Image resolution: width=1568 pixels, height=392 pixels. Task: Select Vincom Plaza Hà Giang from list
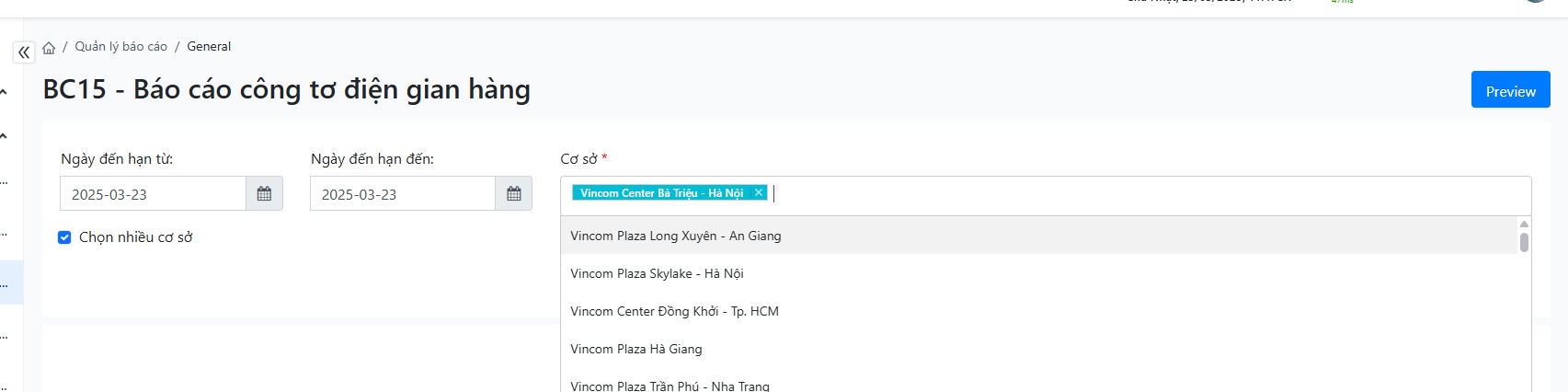(x=635, y=349)
